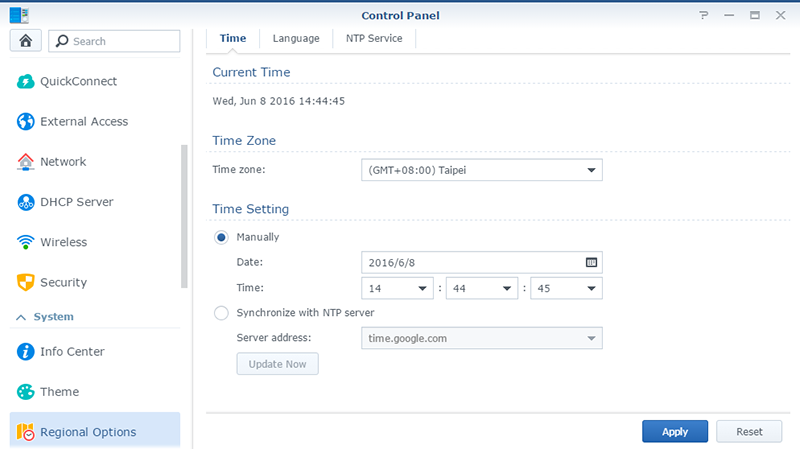Select the Manually radio button
This screenshot has width=800, height=449.
pos(222,238)
